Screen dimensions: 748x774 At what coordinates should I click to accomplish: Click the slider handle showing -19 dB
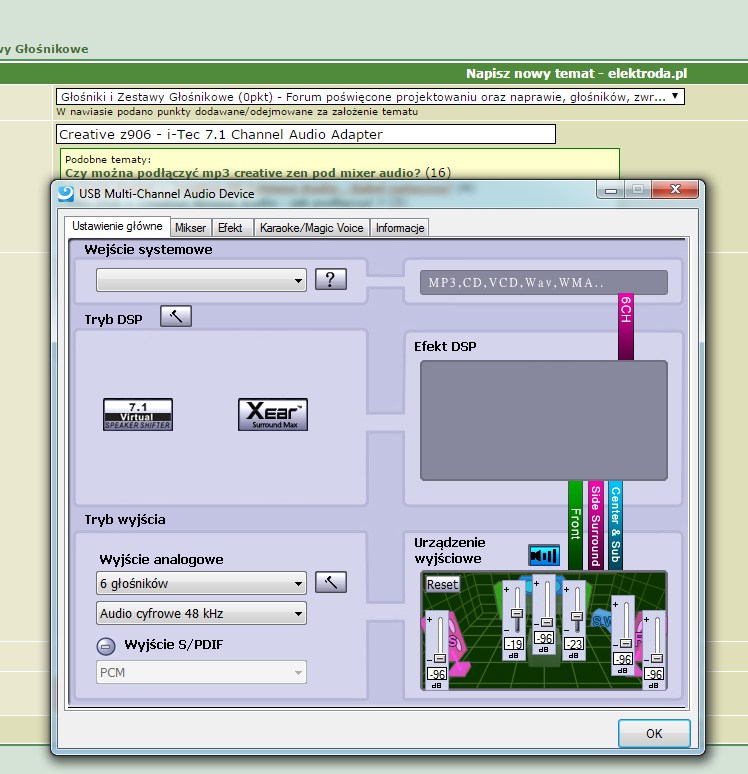(x=517, y=613)
